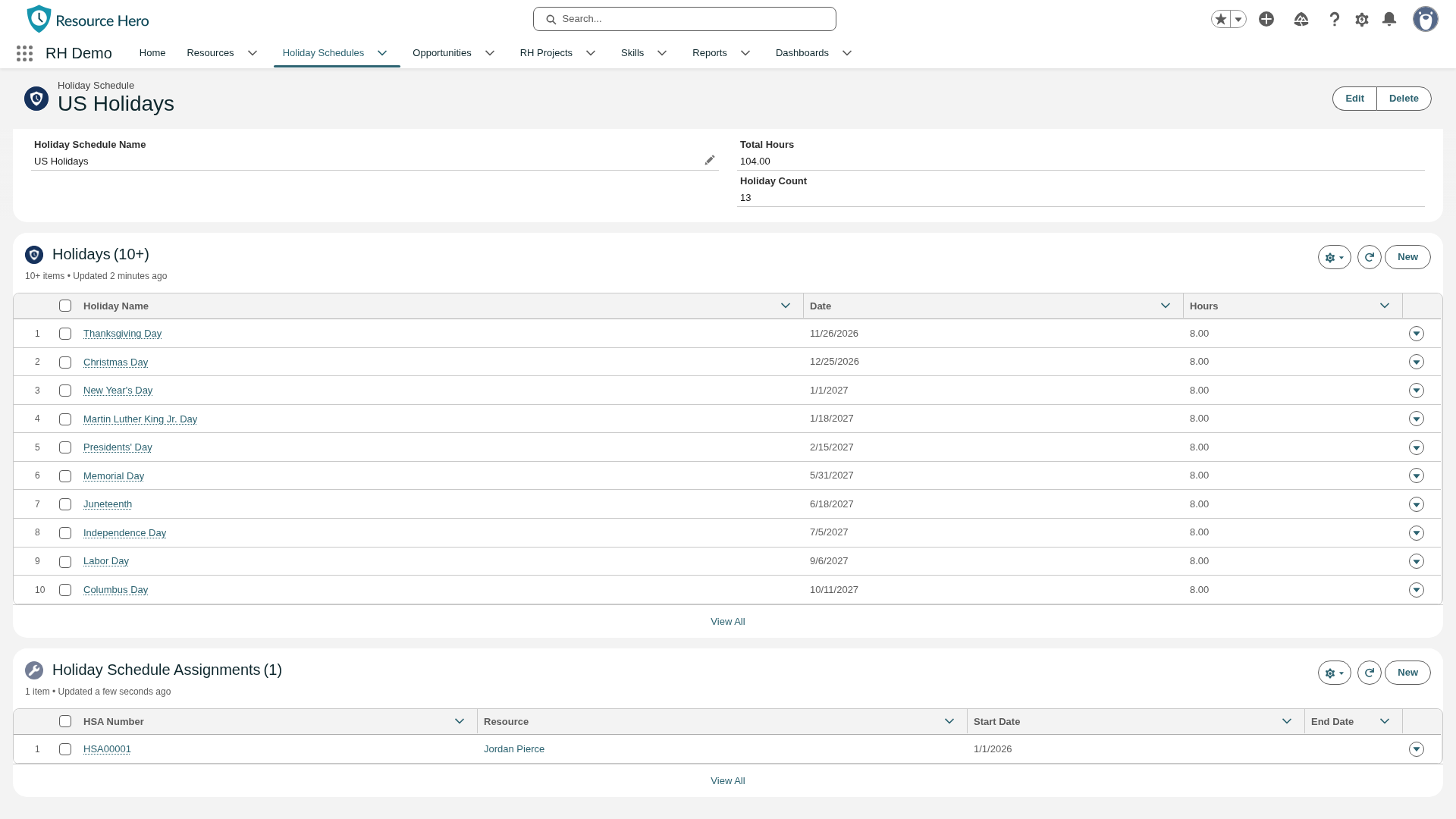Open row actions for Thanksgiving Day
The height and width of the screenshot is (819, 1456).
1417,334
